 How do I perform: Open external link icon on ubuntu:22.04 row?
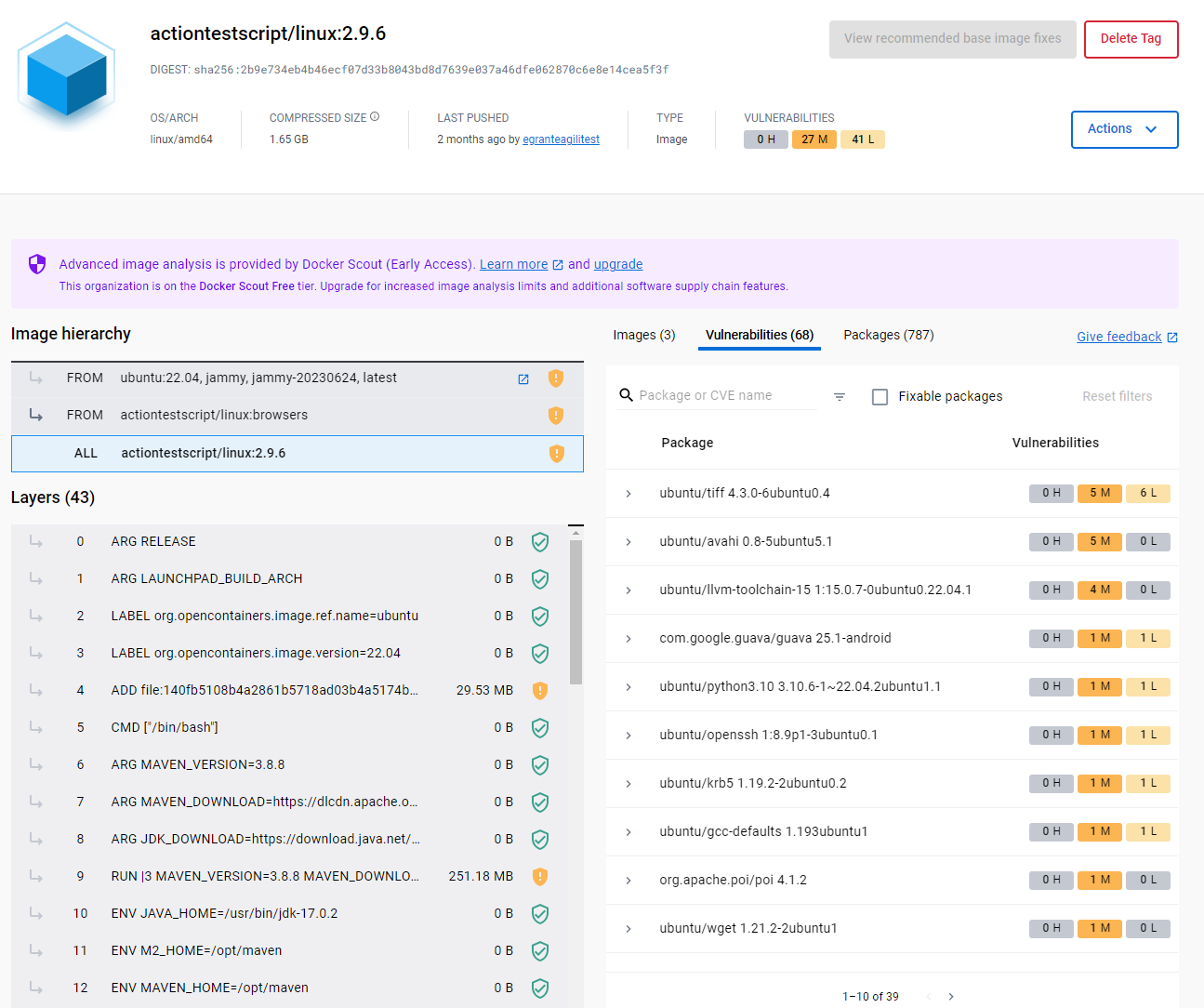[523, 379]
